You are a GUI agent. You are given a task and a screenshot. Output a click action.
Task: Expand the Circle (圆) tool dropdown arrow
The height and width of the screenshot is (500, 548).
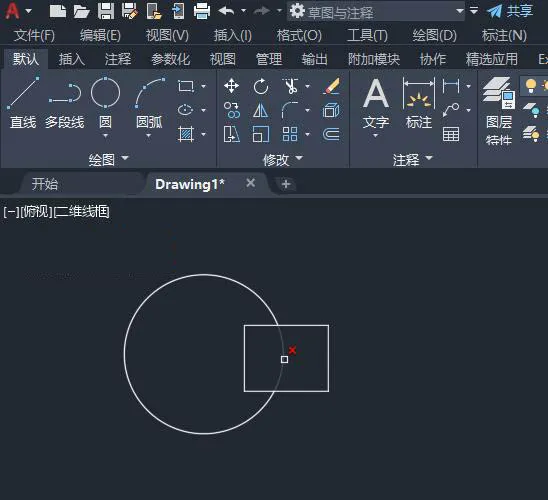106,136
